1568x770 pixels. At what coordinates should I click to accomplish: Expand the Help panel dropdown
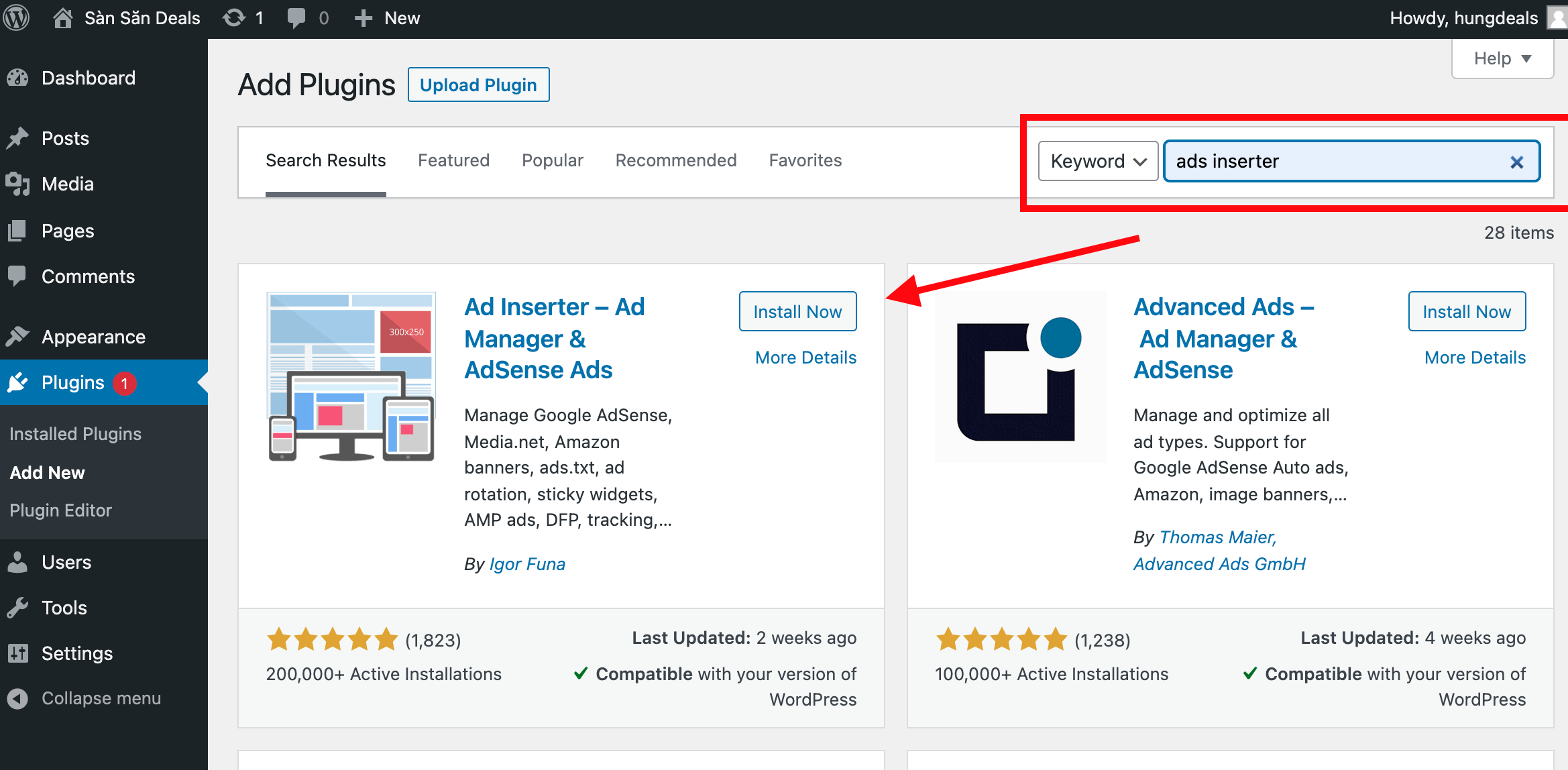pos(1502,59)
